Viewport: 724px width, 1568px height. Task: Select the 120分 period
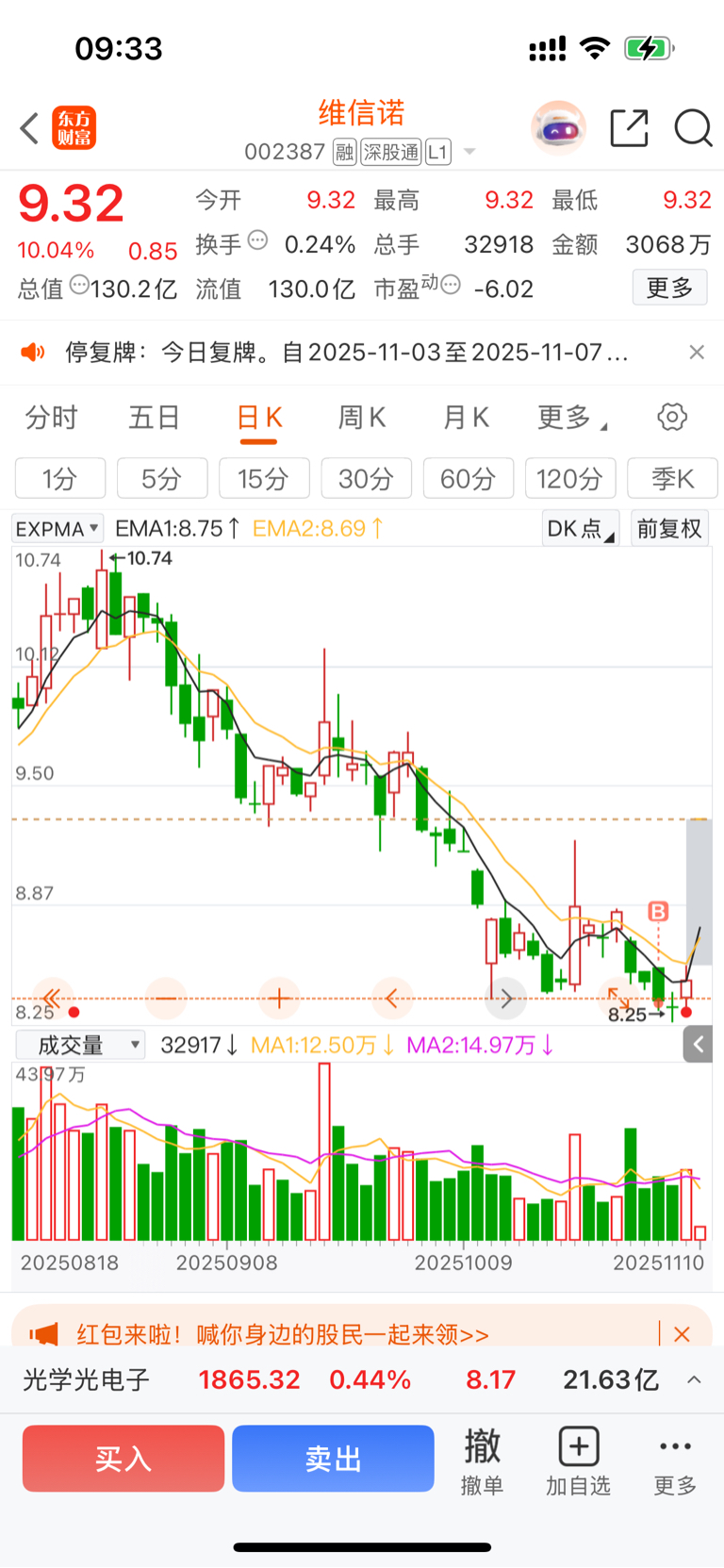(570, 479)
